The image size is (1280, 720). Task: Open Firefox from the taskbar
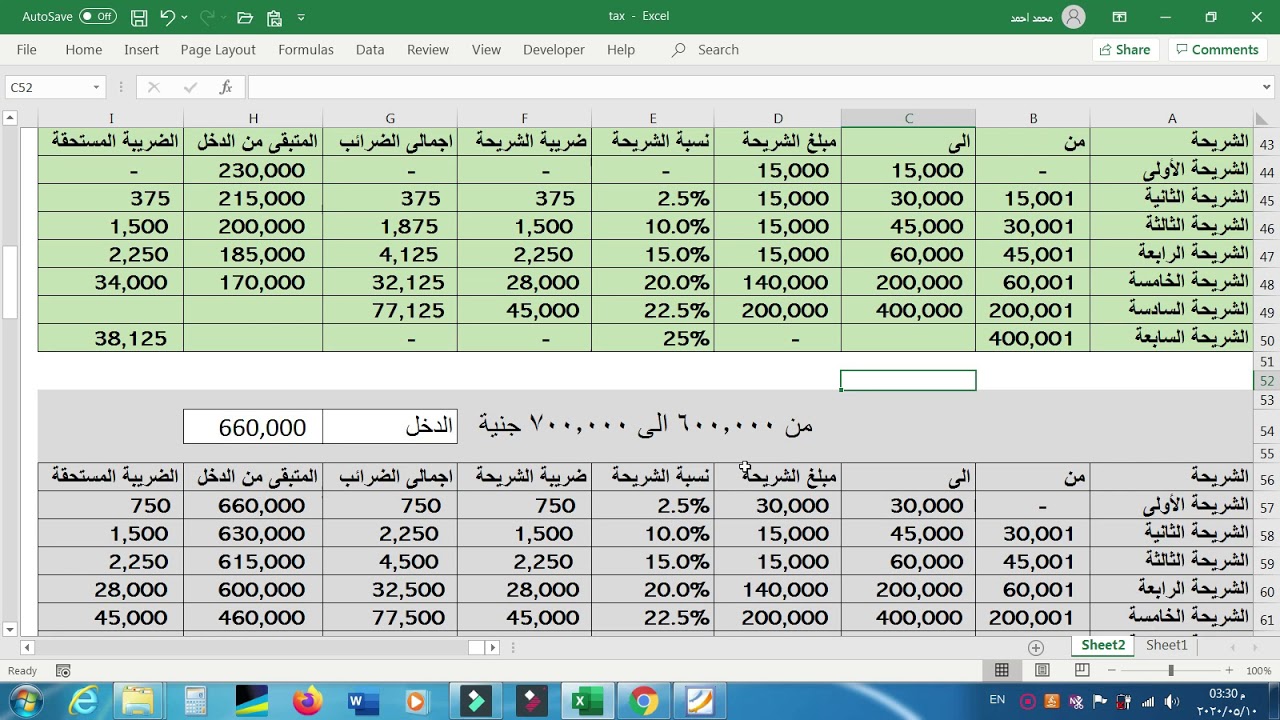307,701
